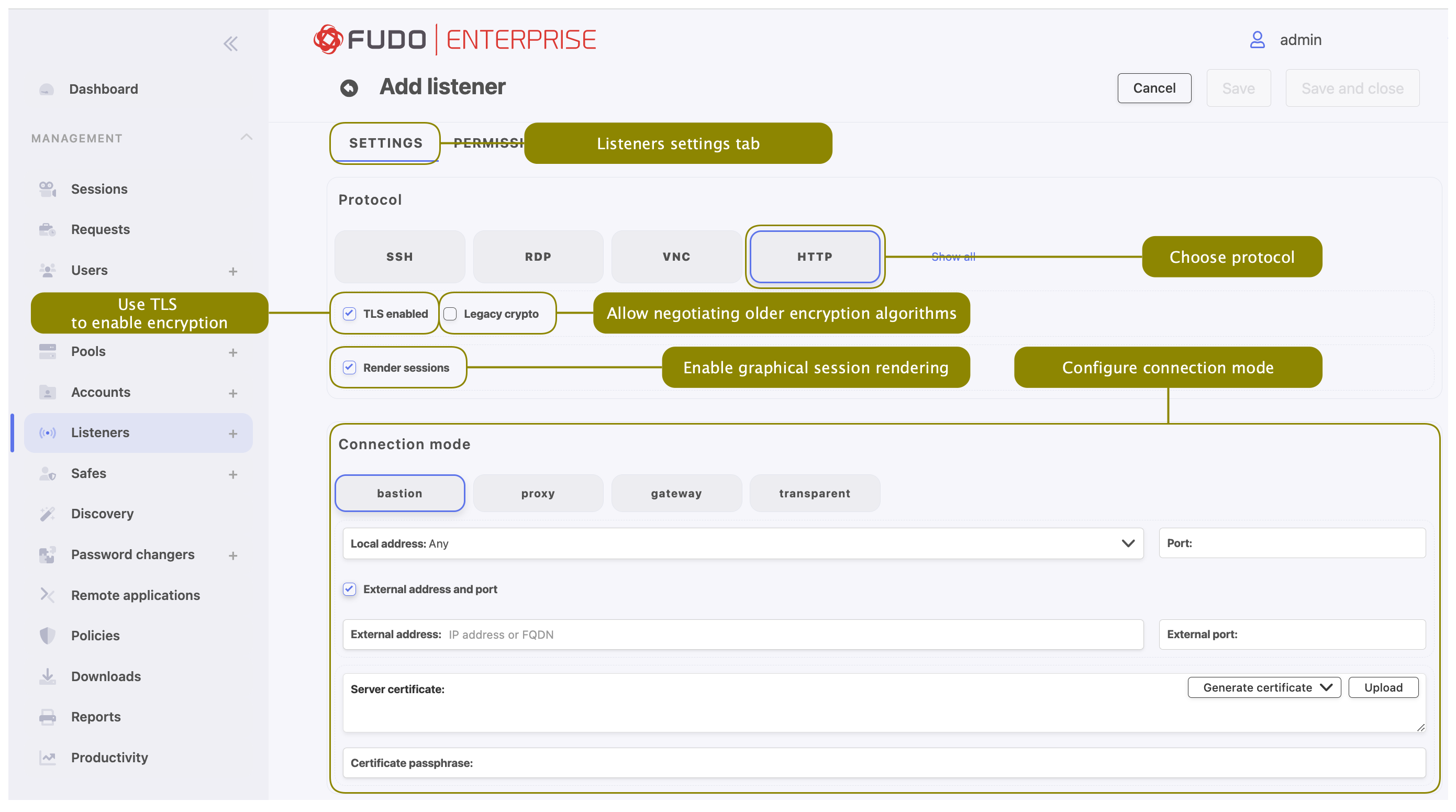Select proxy connection mode
This screenshot has width=1456, height=812.
538,493
